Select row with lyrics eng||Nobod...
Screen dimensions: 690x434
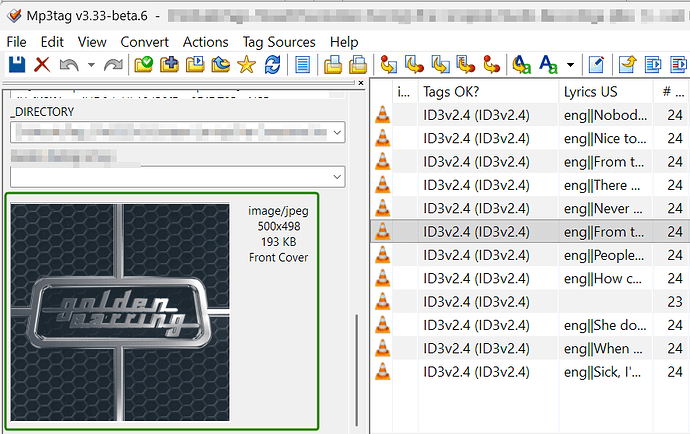(530, 115)
